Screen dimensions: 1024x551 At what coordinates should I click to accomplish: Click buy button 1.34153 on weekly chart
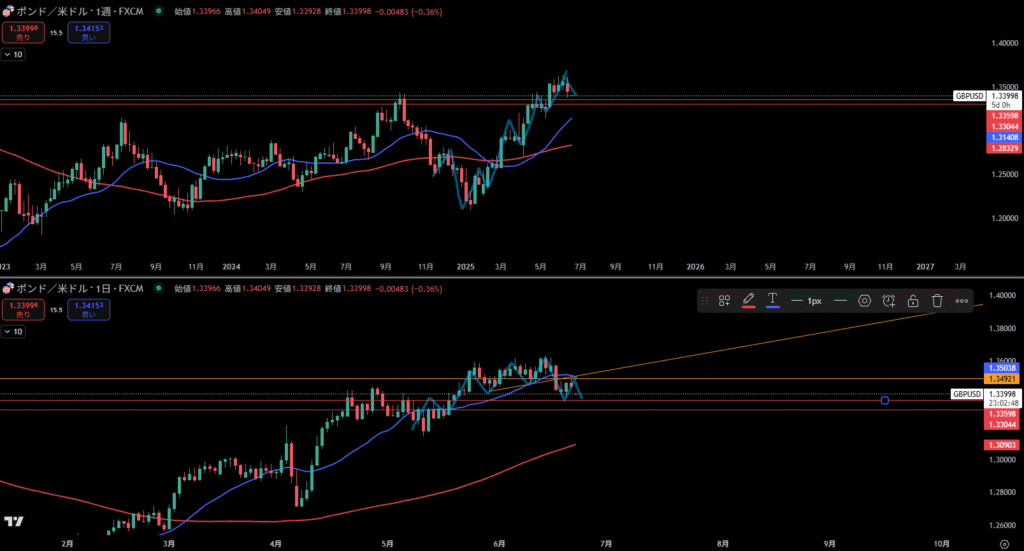click(x=89, y=33)
